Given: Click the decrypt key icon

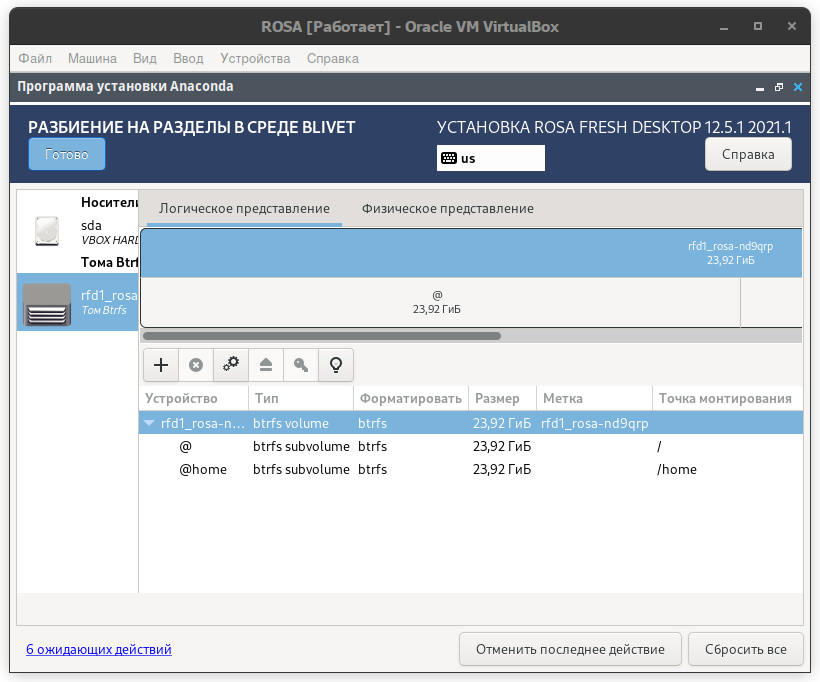Looking at the screenshot, I should point(301,365).
